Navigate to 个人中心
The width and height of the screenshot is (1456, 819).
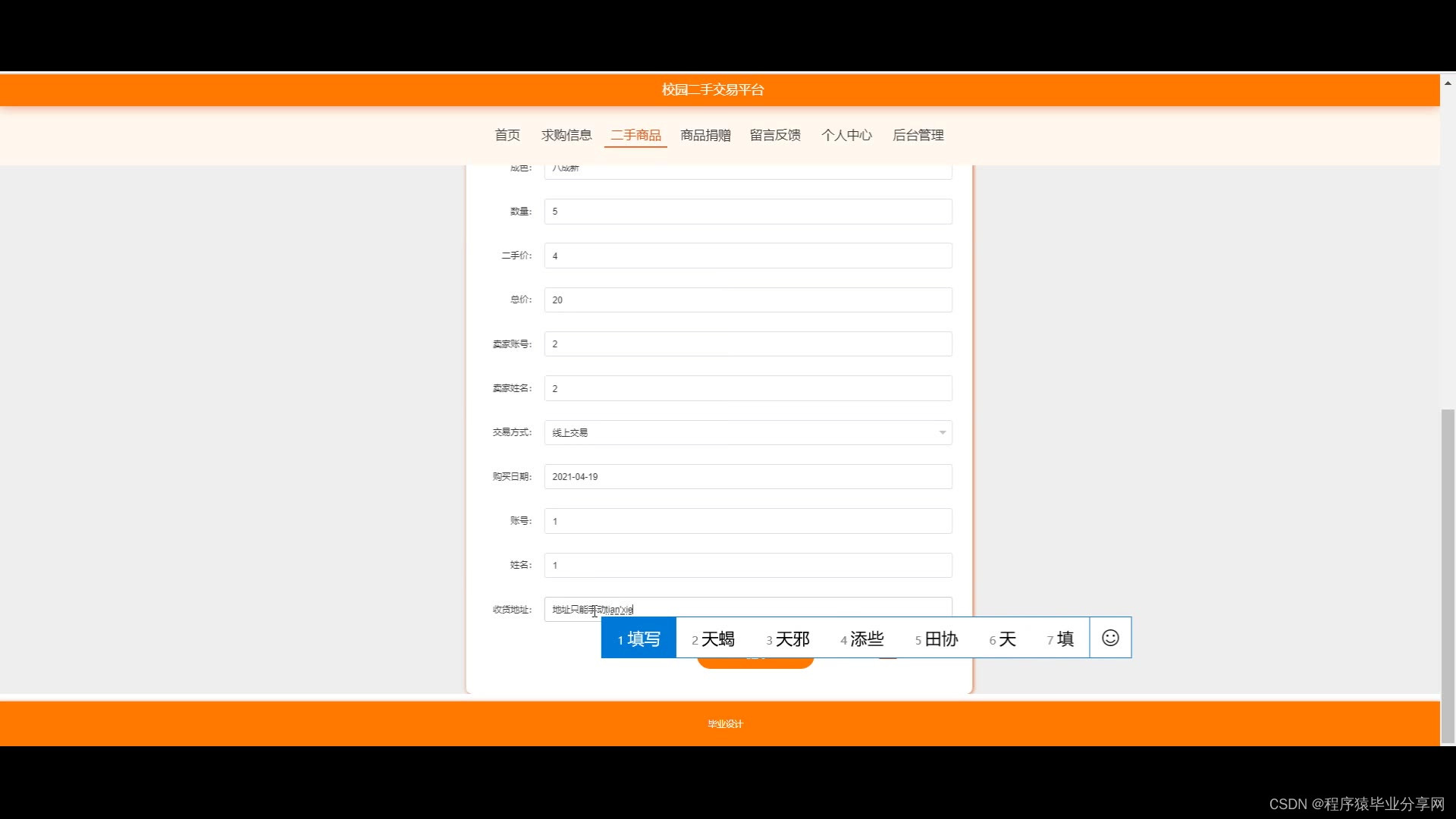click(x=846, y=135)
